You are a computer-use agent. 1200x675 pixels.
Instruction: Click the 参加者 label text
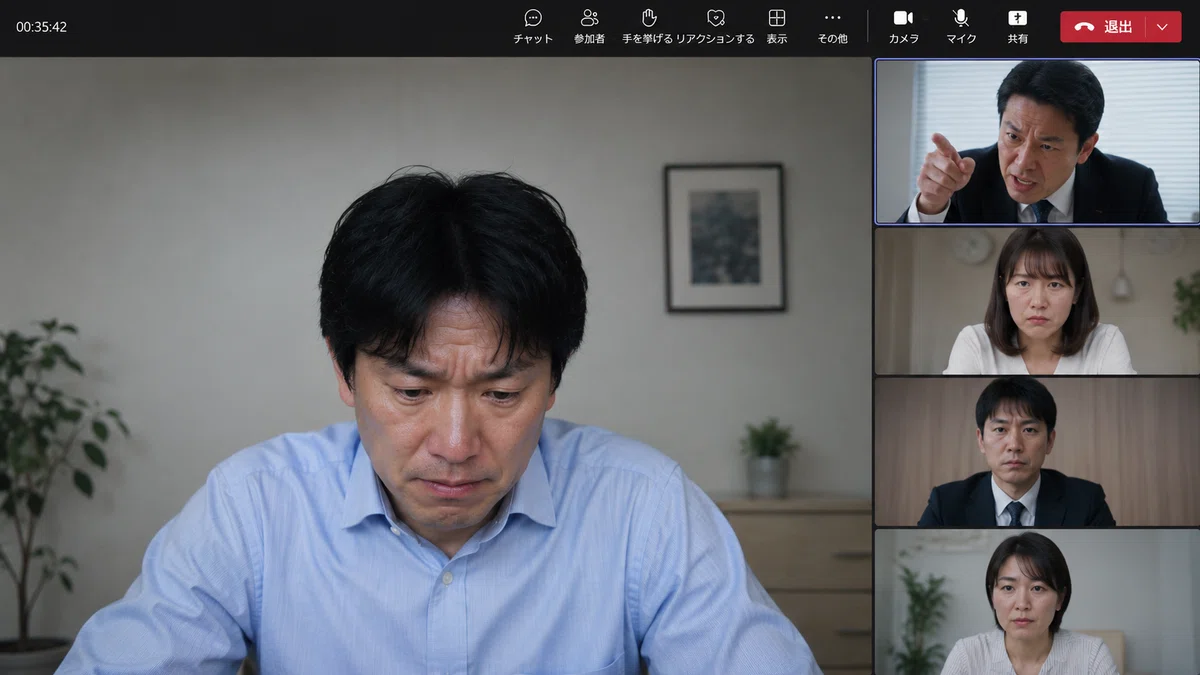pyautogui.click(x=589, y=39)
